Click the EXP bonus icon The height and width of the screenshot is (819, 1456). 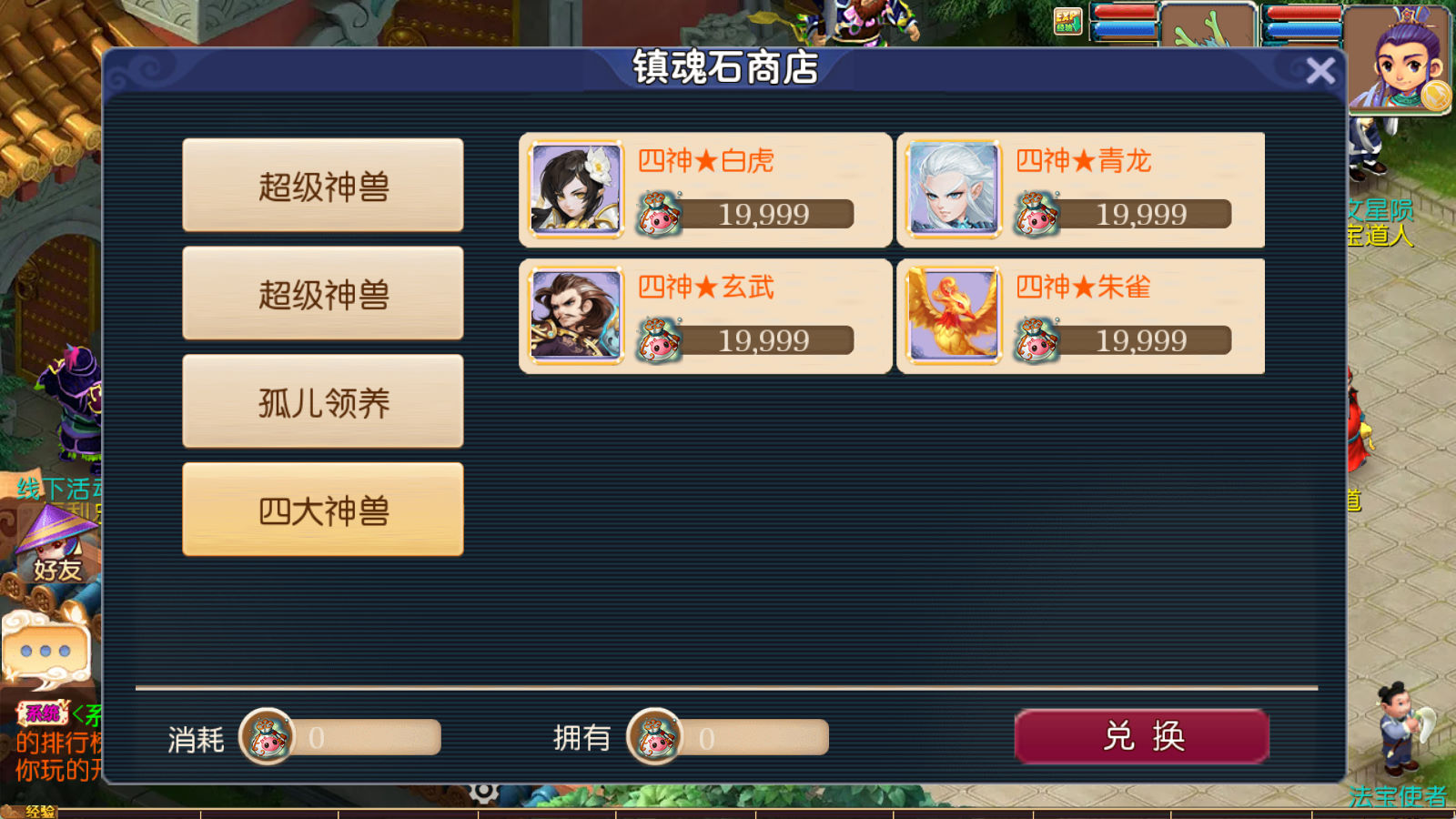(1068, 21)
